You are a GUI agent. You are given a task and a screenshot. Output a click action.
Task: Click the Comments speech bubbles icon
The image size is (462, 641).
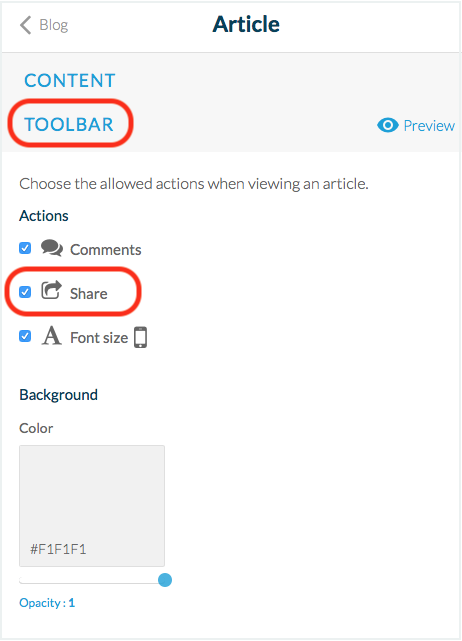[52, 248]
